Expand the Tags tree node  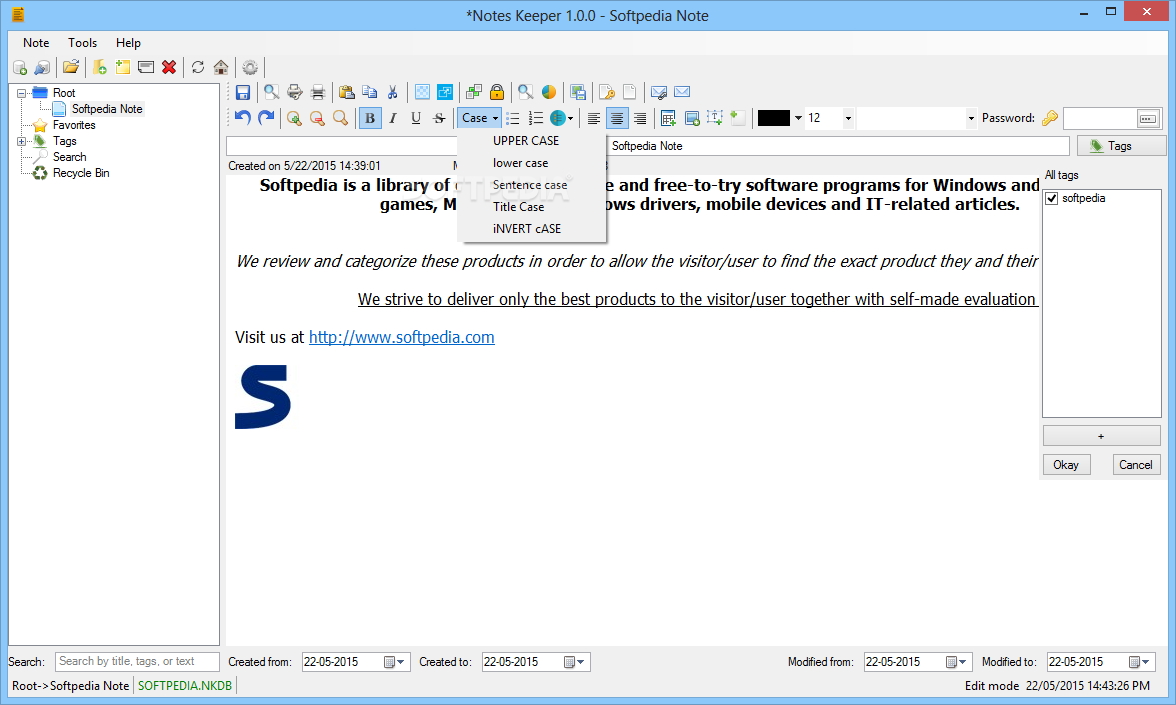click(22, 141)
